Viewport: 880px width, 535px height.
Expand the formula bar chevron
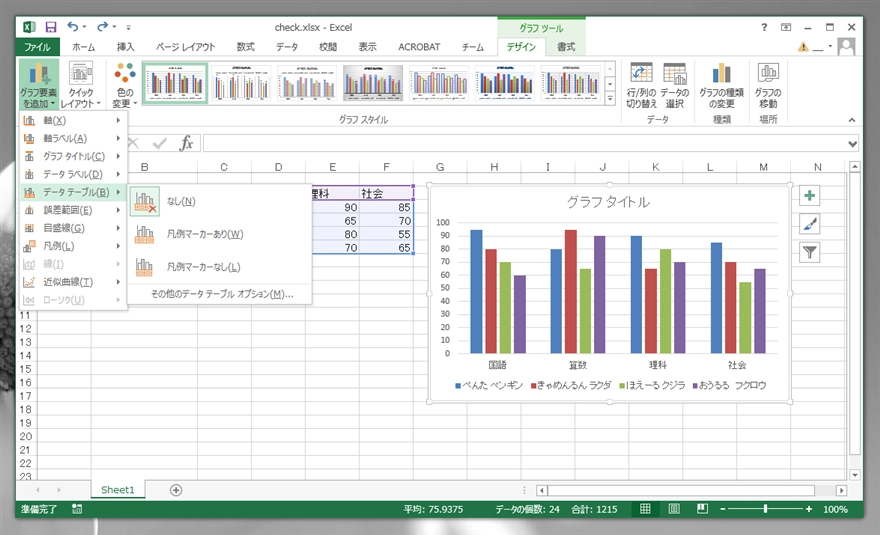coord(852,144)
